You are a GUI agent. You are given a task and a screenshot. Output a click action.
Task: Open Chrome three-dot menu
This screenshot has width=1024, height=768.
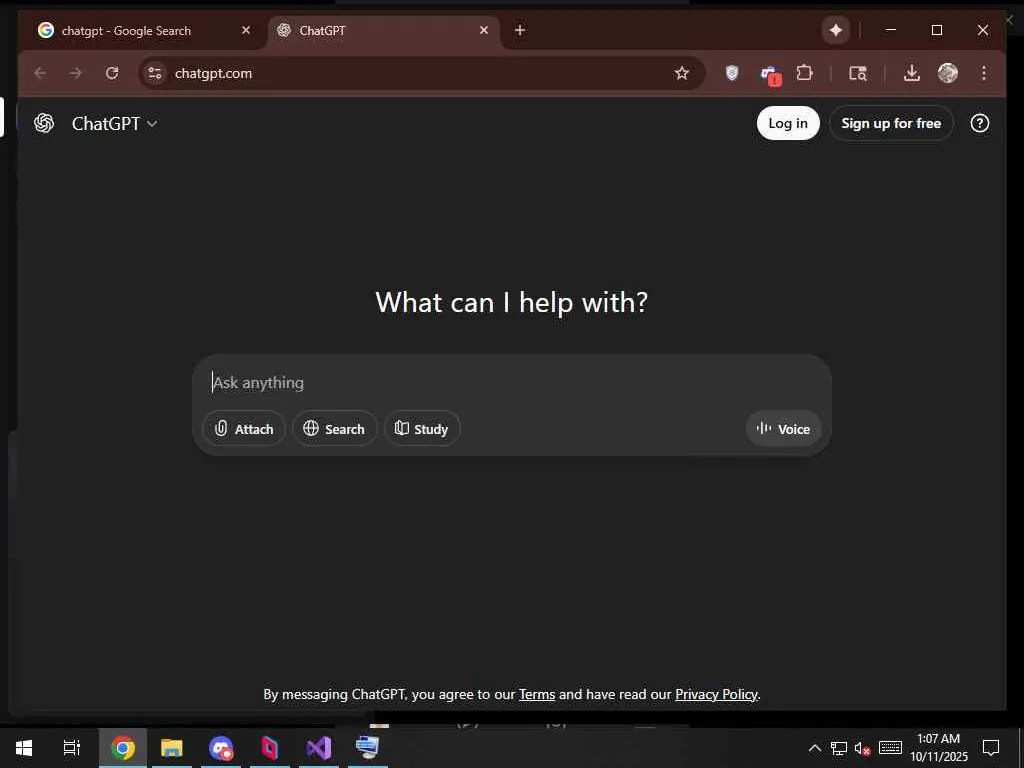tap(984, 73)
